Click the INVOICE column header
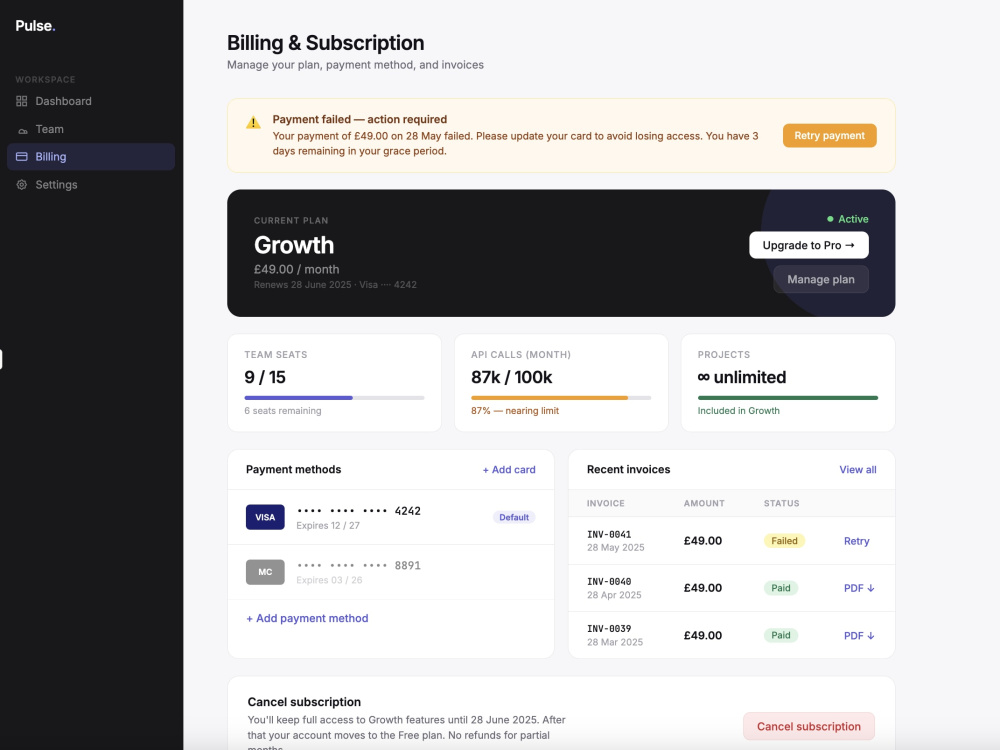The height and width of the screenshot is (750, 1000). [x=606, y=503]
